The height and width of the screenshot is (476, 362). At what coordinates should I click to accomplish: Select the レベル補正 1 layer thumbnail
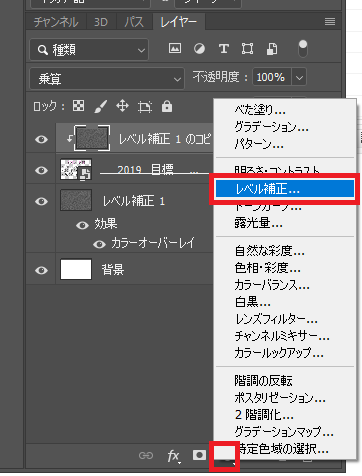(76, 200)
